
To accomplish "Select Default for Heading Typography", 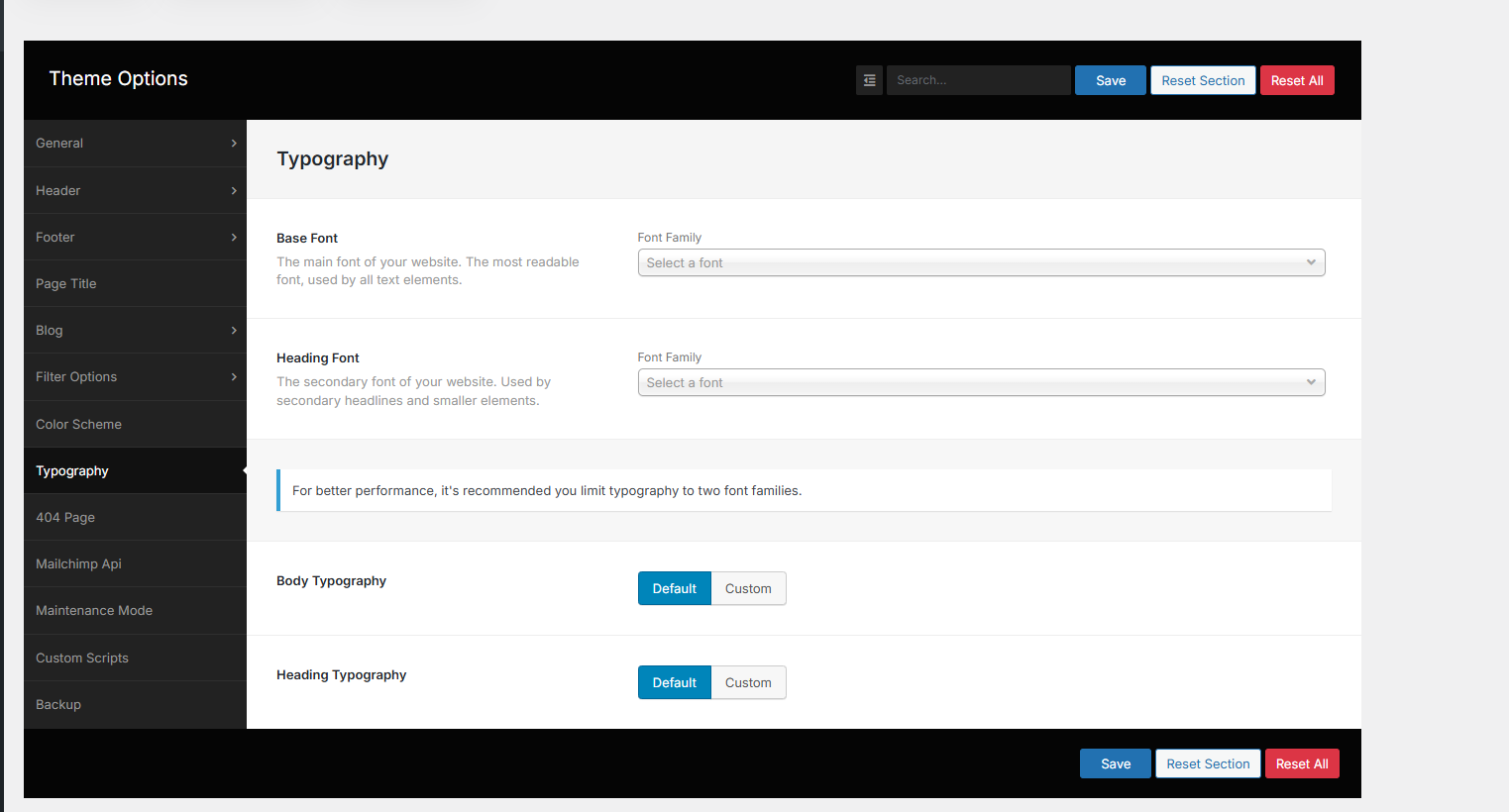I will pyautogui.click(x=674, y=682).
